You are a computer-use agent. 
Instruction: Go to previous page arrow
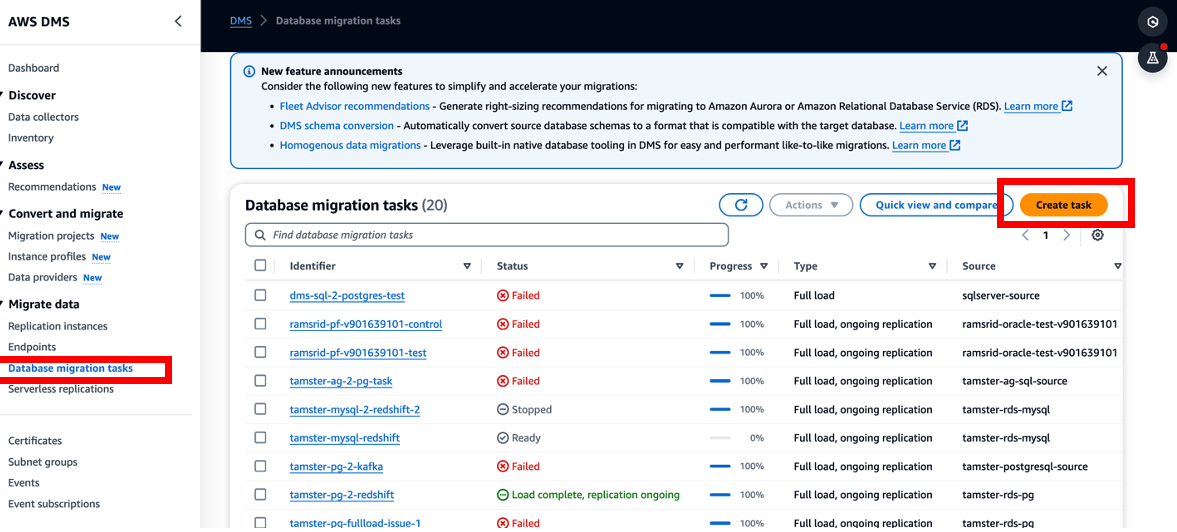(x=1025, y=235)
